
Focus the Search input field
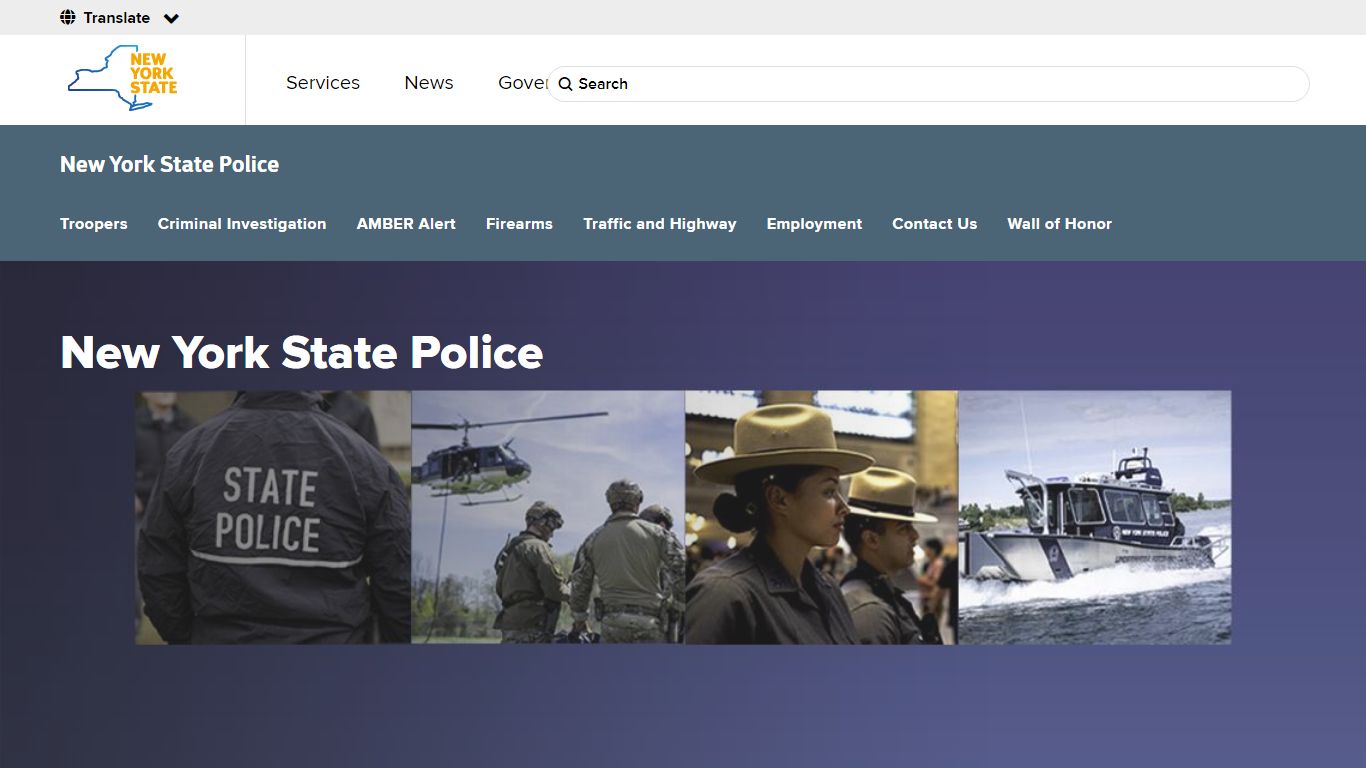(x=928, y=84)
